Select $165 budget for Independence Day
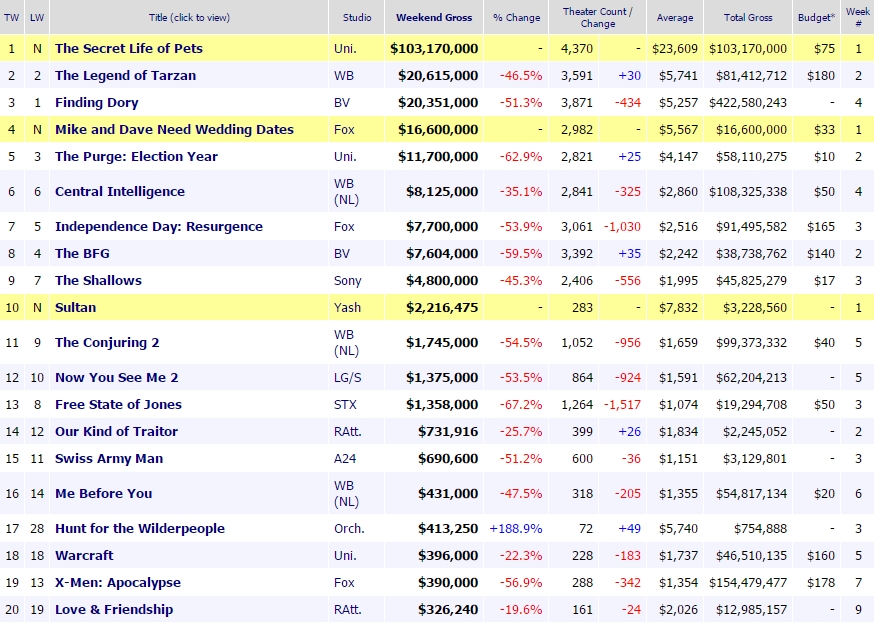The width and height of the screenshot is (874, 627). pyautogui.click(x=821, y=227)
